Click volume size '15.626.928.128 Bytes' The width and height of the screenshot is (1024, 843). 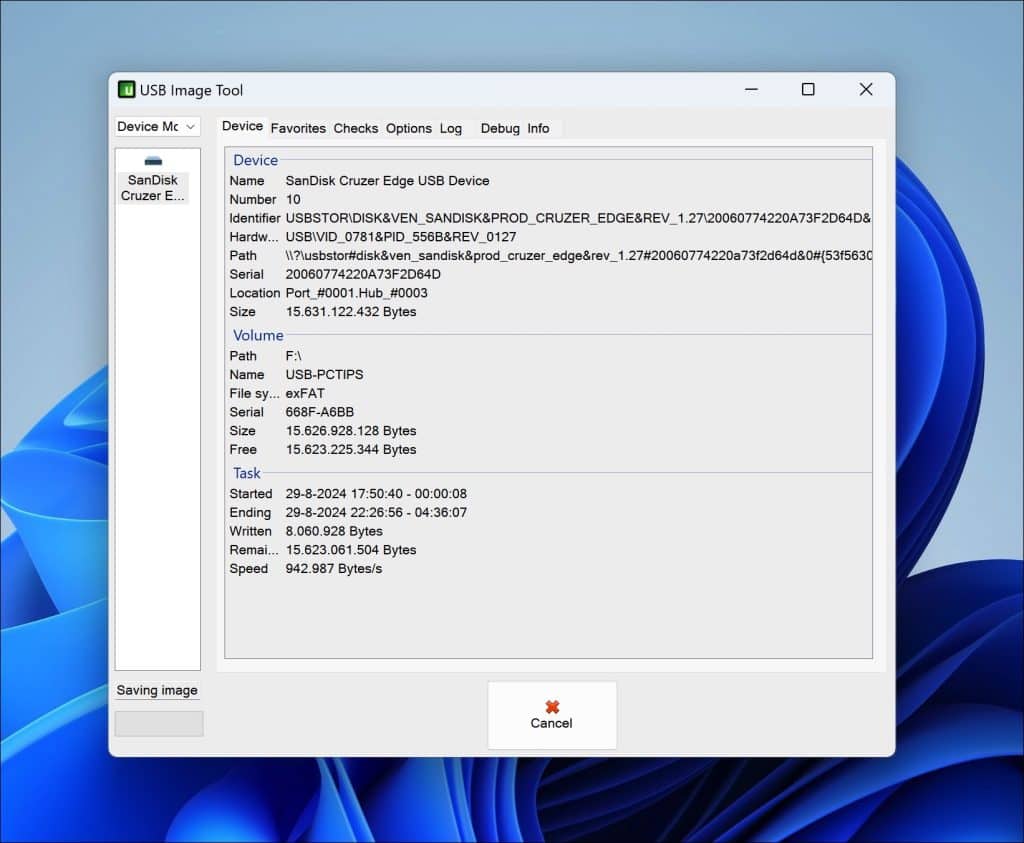pos(351,431)
